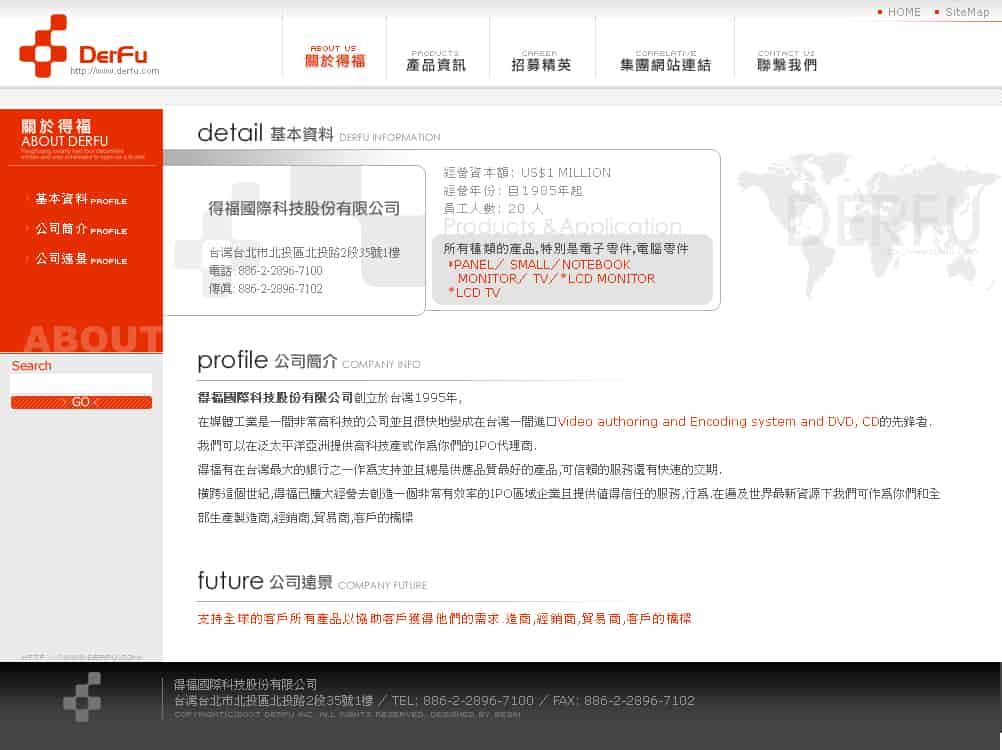
Task: Open the Correlative 集團網站連結 menu
Action: [665, 61]
